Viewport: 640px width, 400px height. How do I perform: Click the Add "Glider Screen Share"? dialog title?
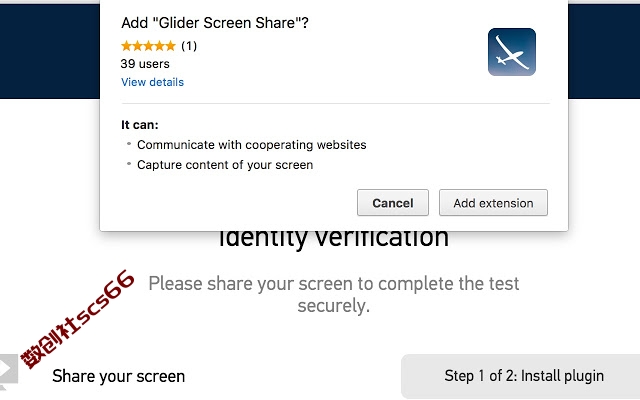tap(215, 23)
